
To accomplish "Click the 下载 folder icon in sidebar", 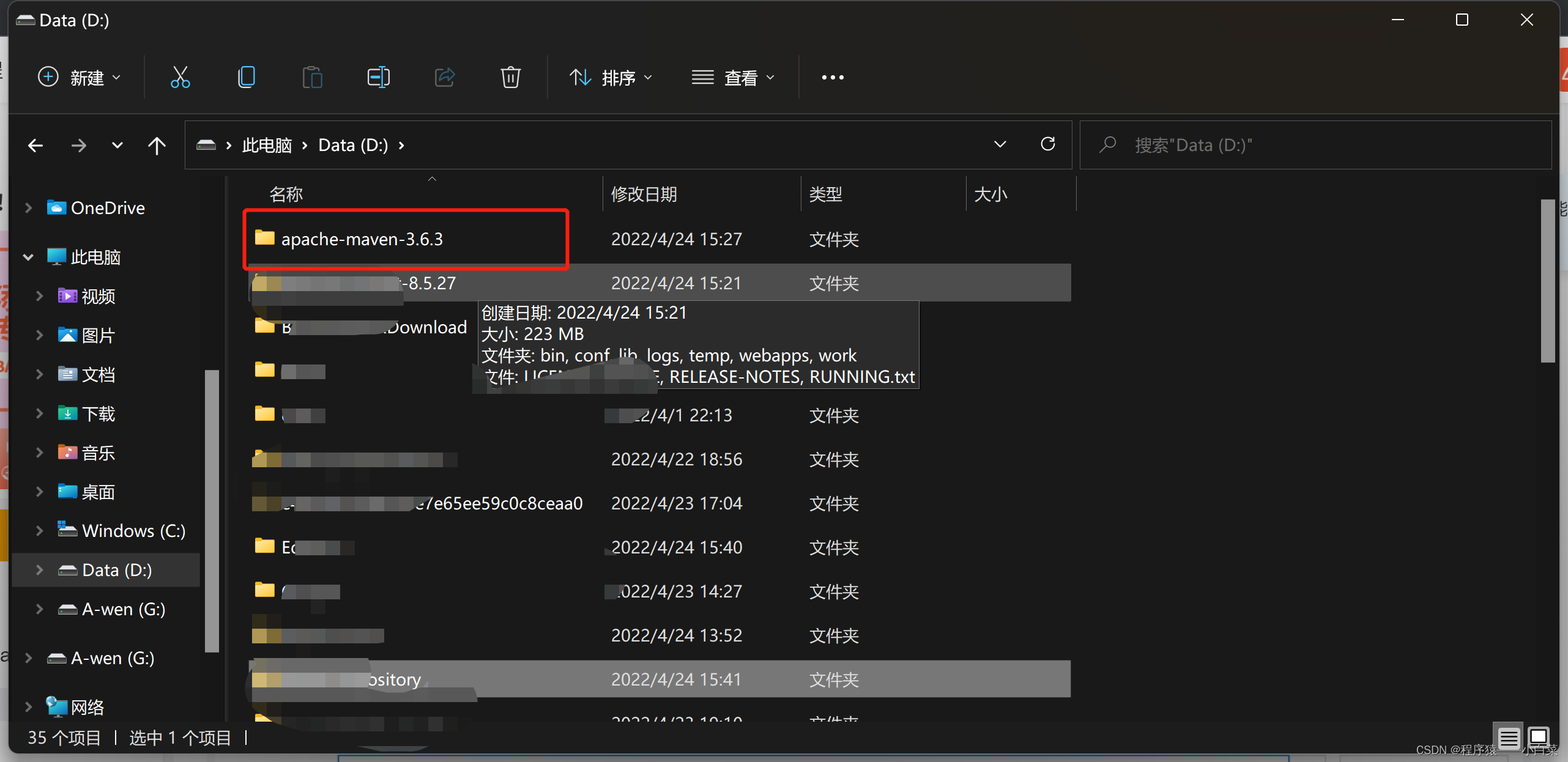I will [67, 413].
